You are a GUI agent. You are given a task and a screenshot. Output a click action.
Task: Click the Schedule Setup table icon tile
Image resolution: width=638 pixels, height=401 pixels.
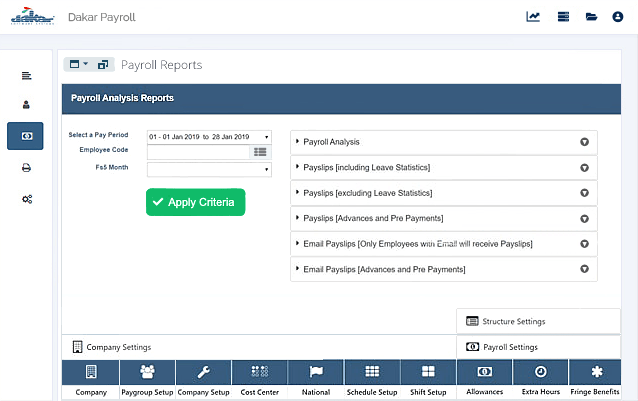372,372
